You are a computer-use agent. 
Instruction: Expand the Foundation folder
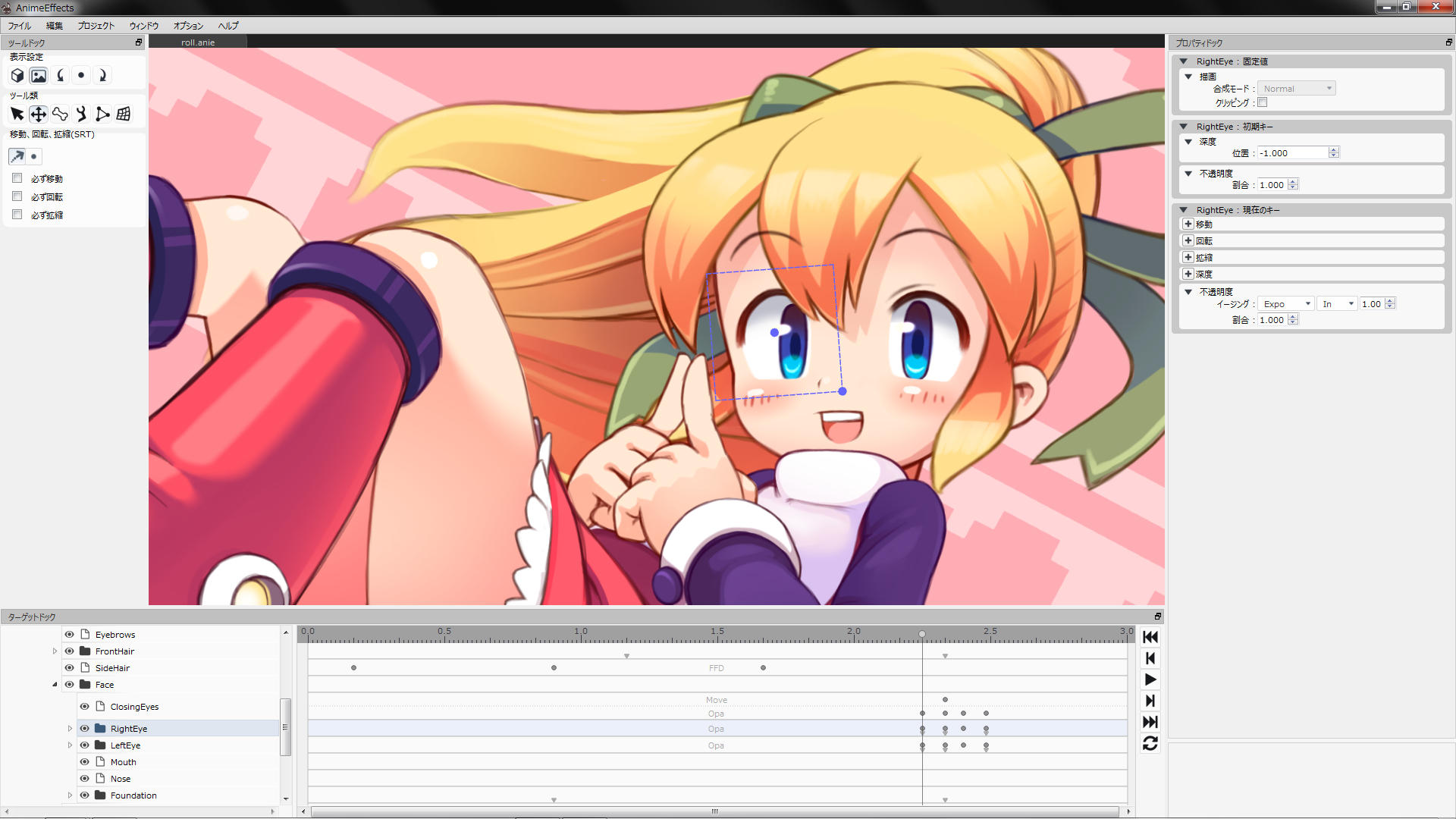tap(70, 795)
